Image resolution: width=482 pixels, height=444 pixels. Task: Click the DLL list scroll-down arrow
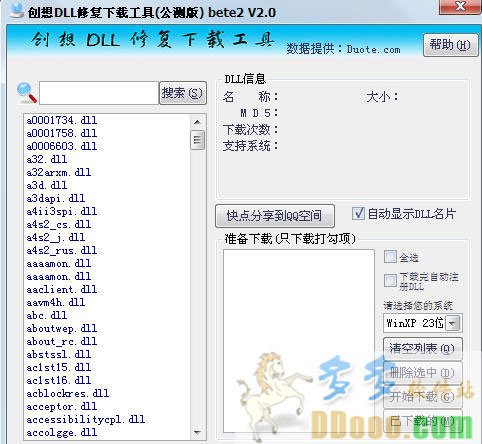coord(197,432)
